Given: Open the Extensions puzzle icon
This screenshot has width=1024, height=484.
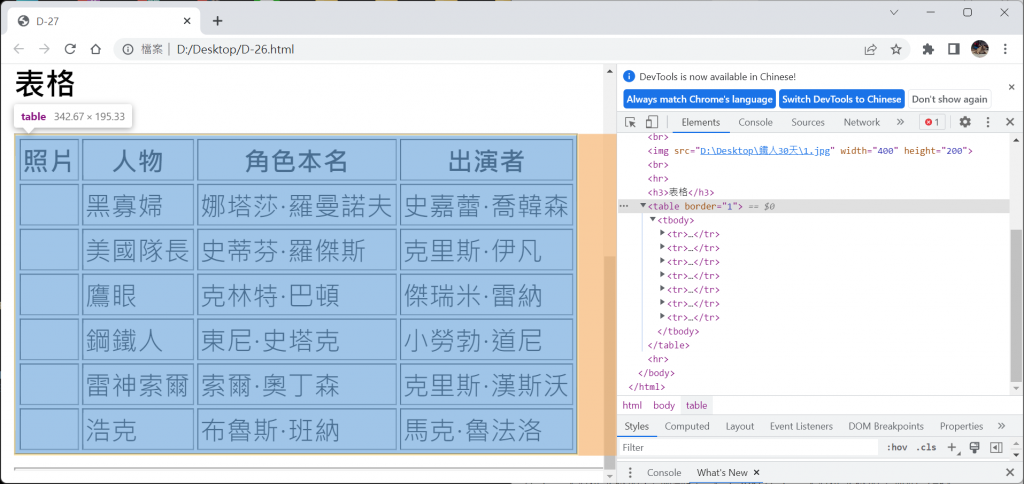Looking at the screenshot, I should pyautogui.click(x=928, y=49).
